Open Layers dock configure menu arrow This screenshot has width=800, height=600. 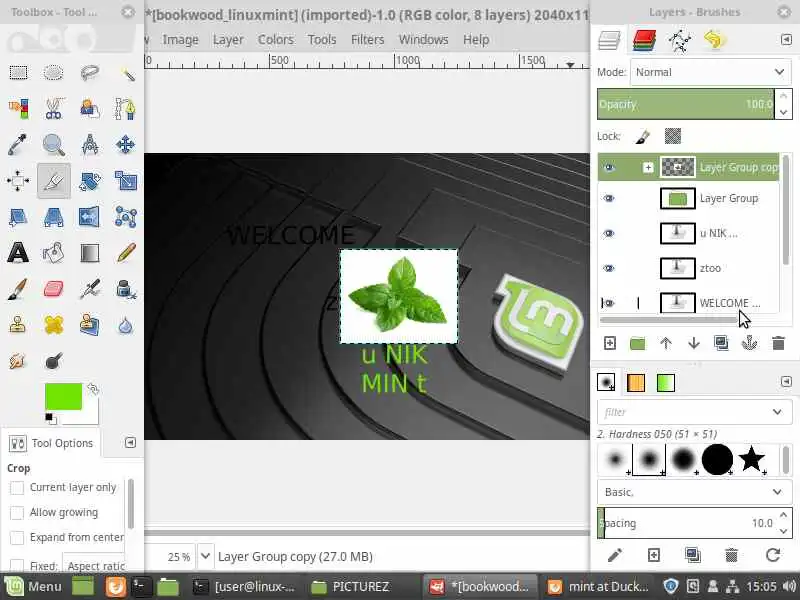coord(786,40)
